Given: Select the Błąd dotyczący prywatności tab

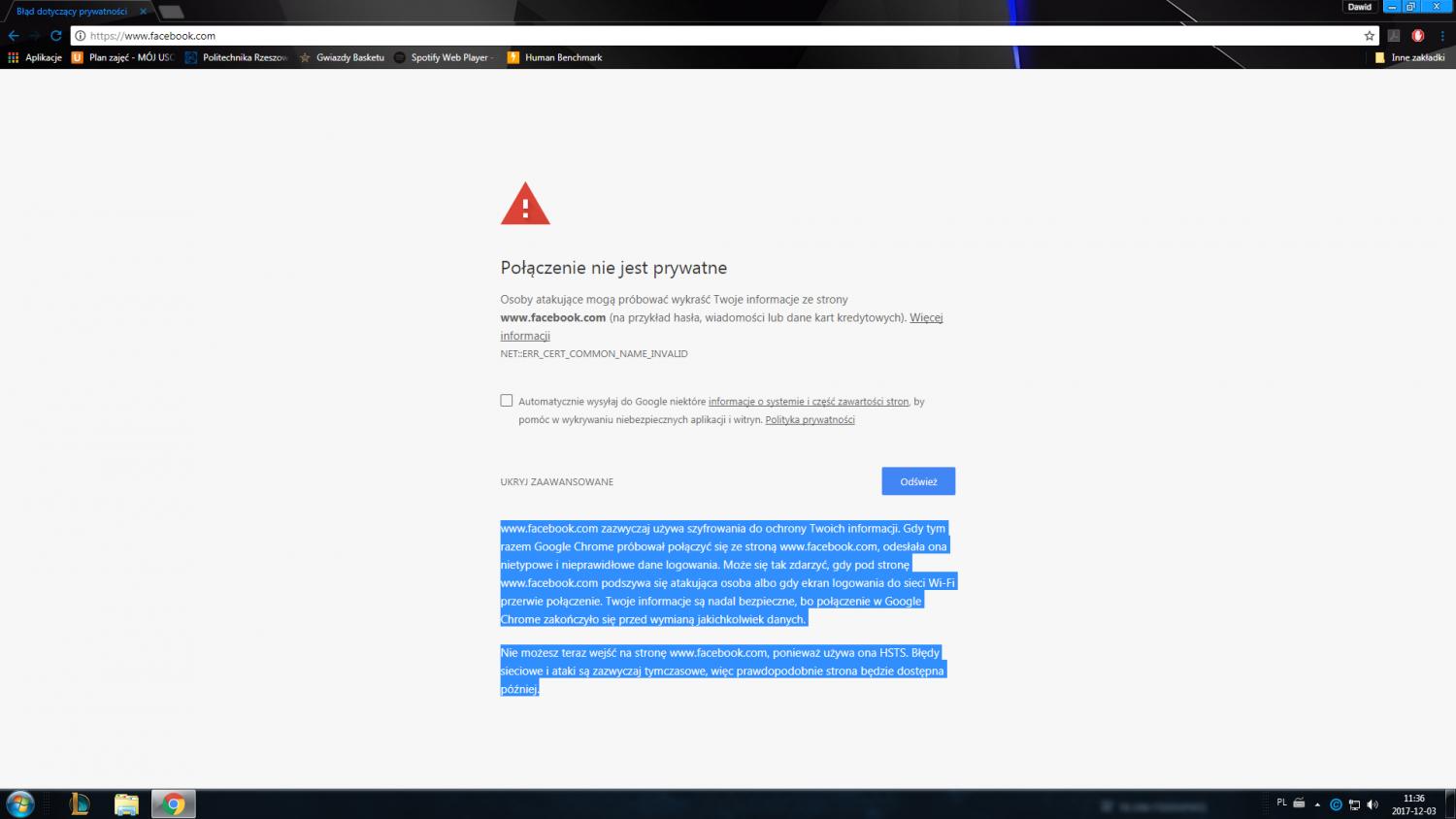Looking at the screenshot, I should [73, 12].
